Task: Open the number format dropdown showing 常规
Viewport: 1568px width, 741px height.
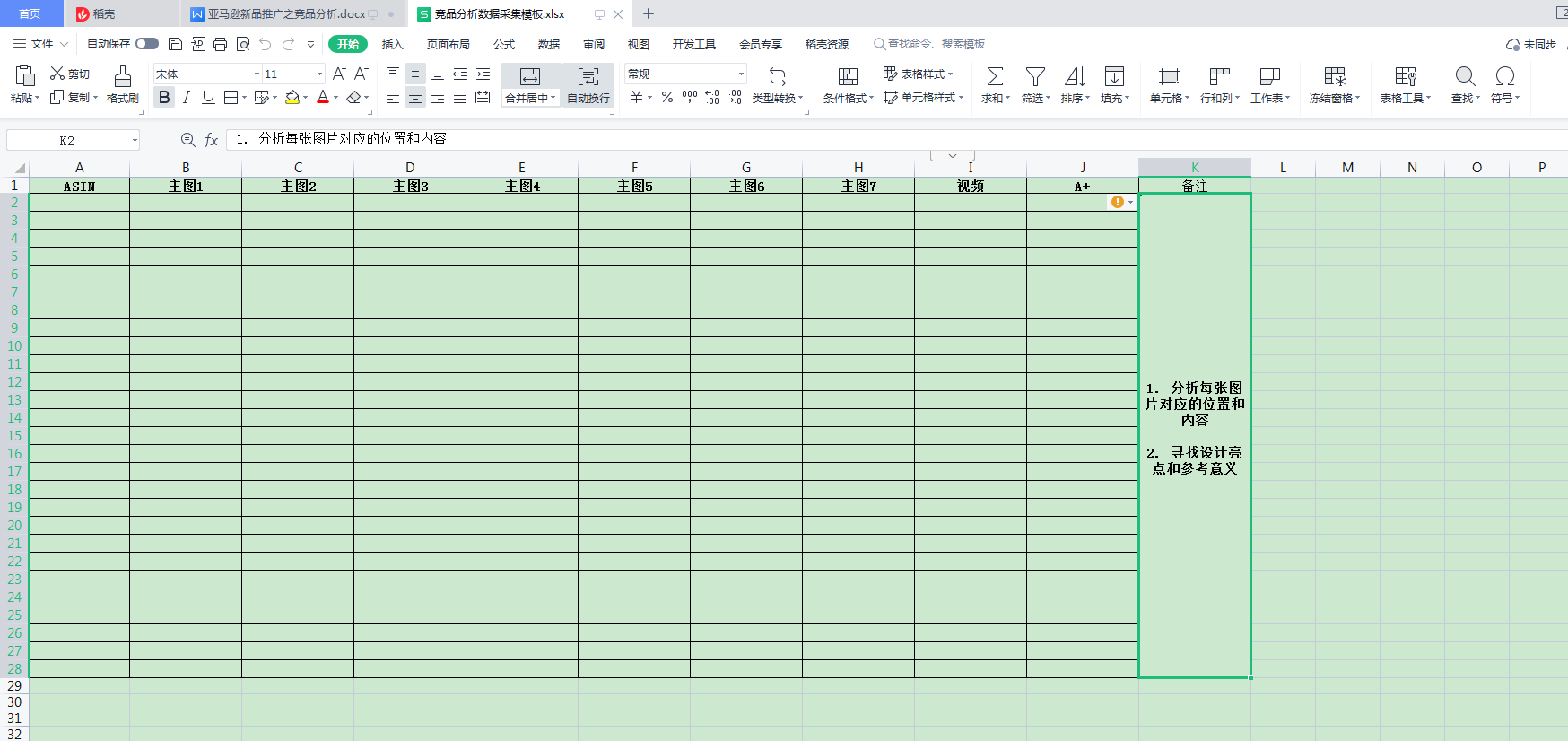Action: pos(741,74)
